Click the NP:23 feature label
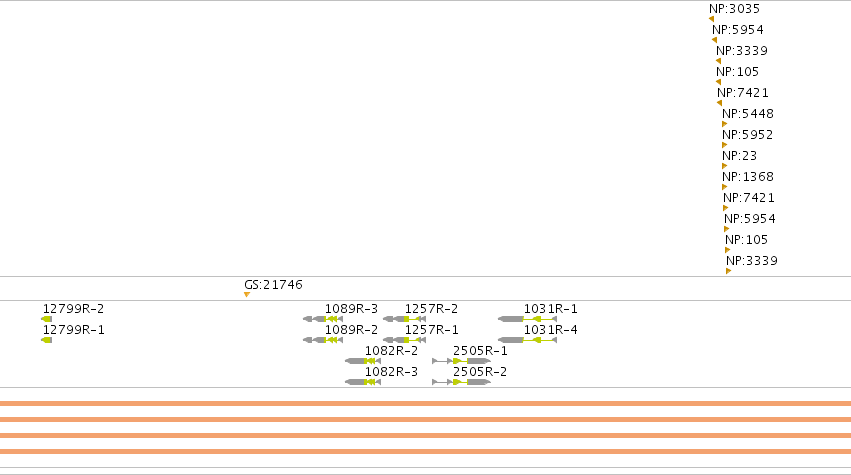The image size is (851, 475). tap(739, 156)
